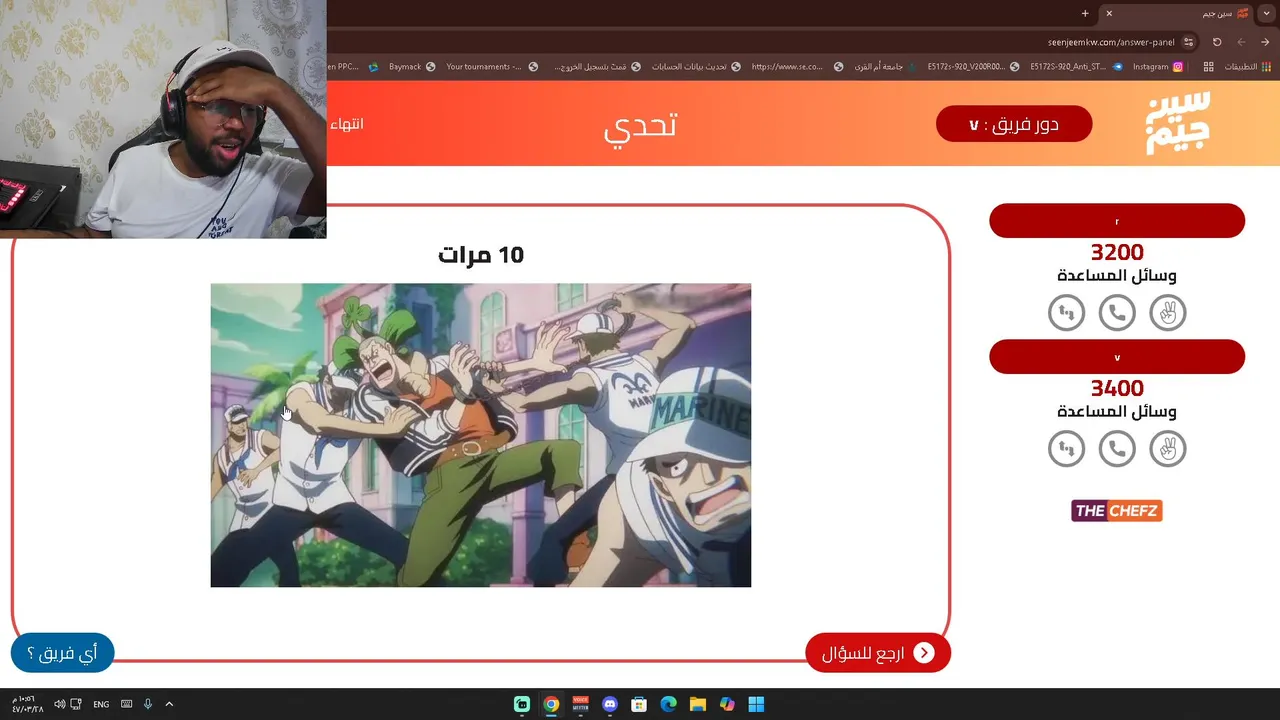1280x720 pixels.
Task: Open the تحديث بيانات الحسابات bookmark
Action: pos(696,67)
